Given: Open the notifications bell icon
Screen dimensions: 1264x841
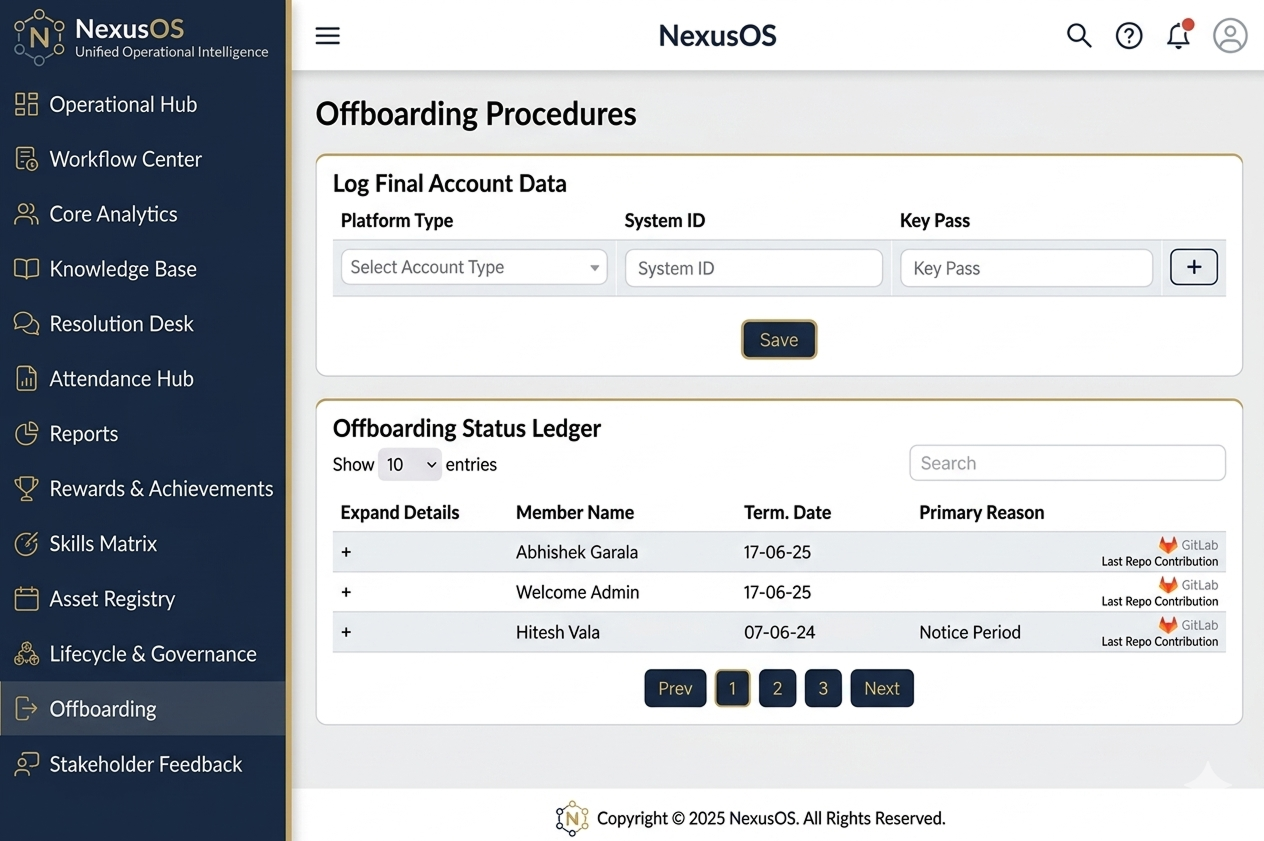Looking at the screenshot, I should (1179, 36).
